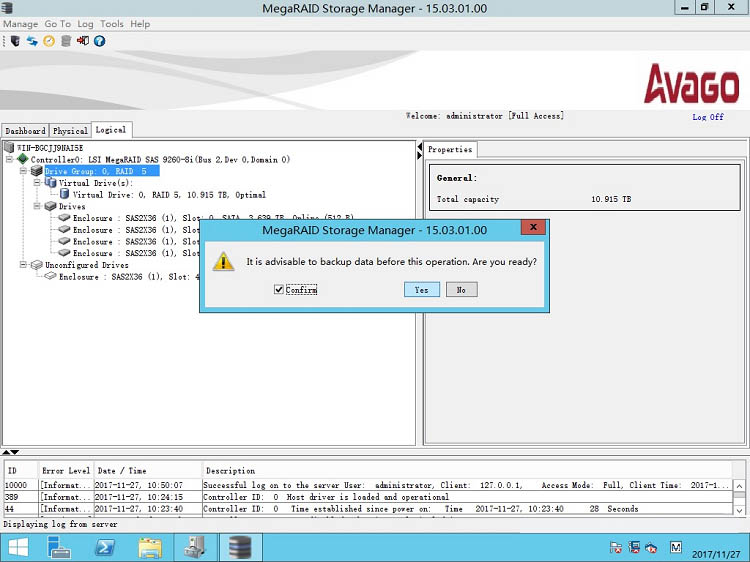Click the grey database icon in toolbar
Screen dimensions: 750x562
click(x=66, y=41)
